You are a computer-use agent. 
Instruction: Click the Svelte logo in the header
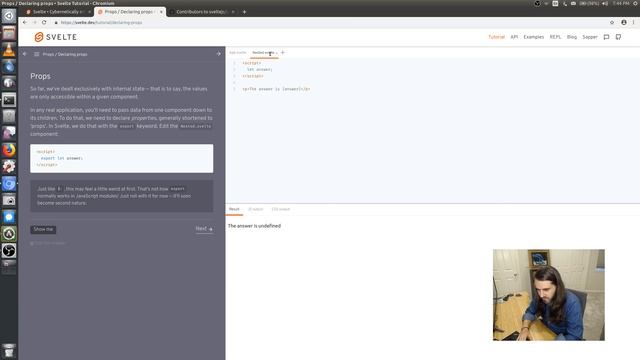coord(56,37)
